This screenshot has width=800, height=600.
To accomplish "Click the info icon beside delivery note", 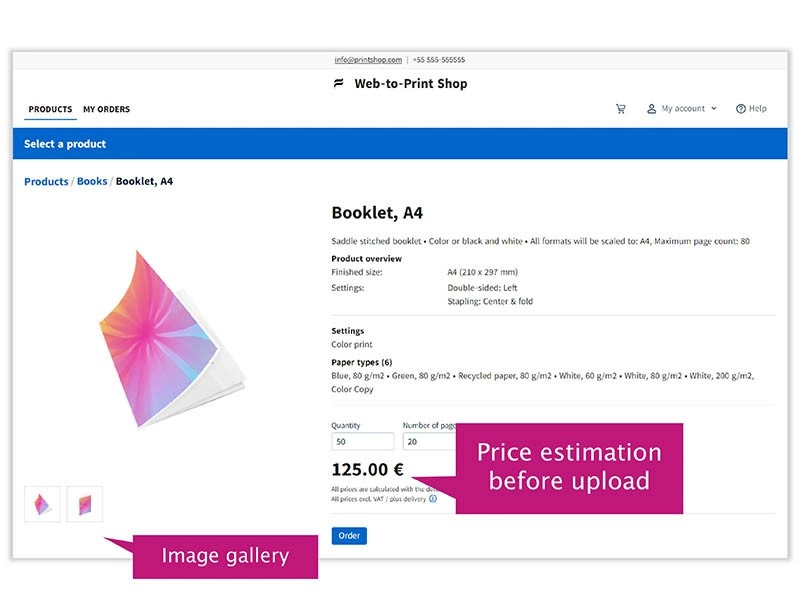I will (433, 498).
